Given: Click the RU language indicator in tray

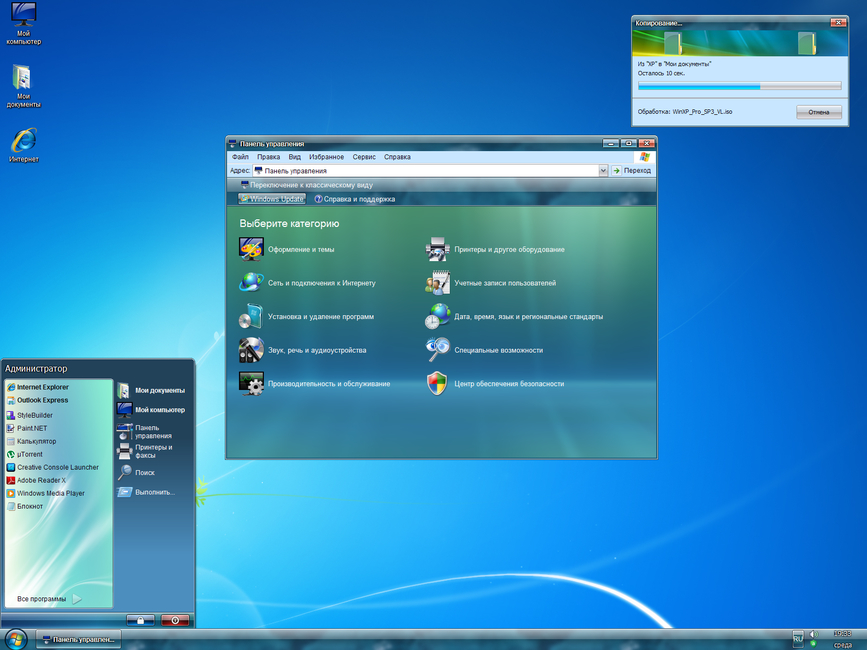Looking at the screenshot, I should (x=797, y=638).
